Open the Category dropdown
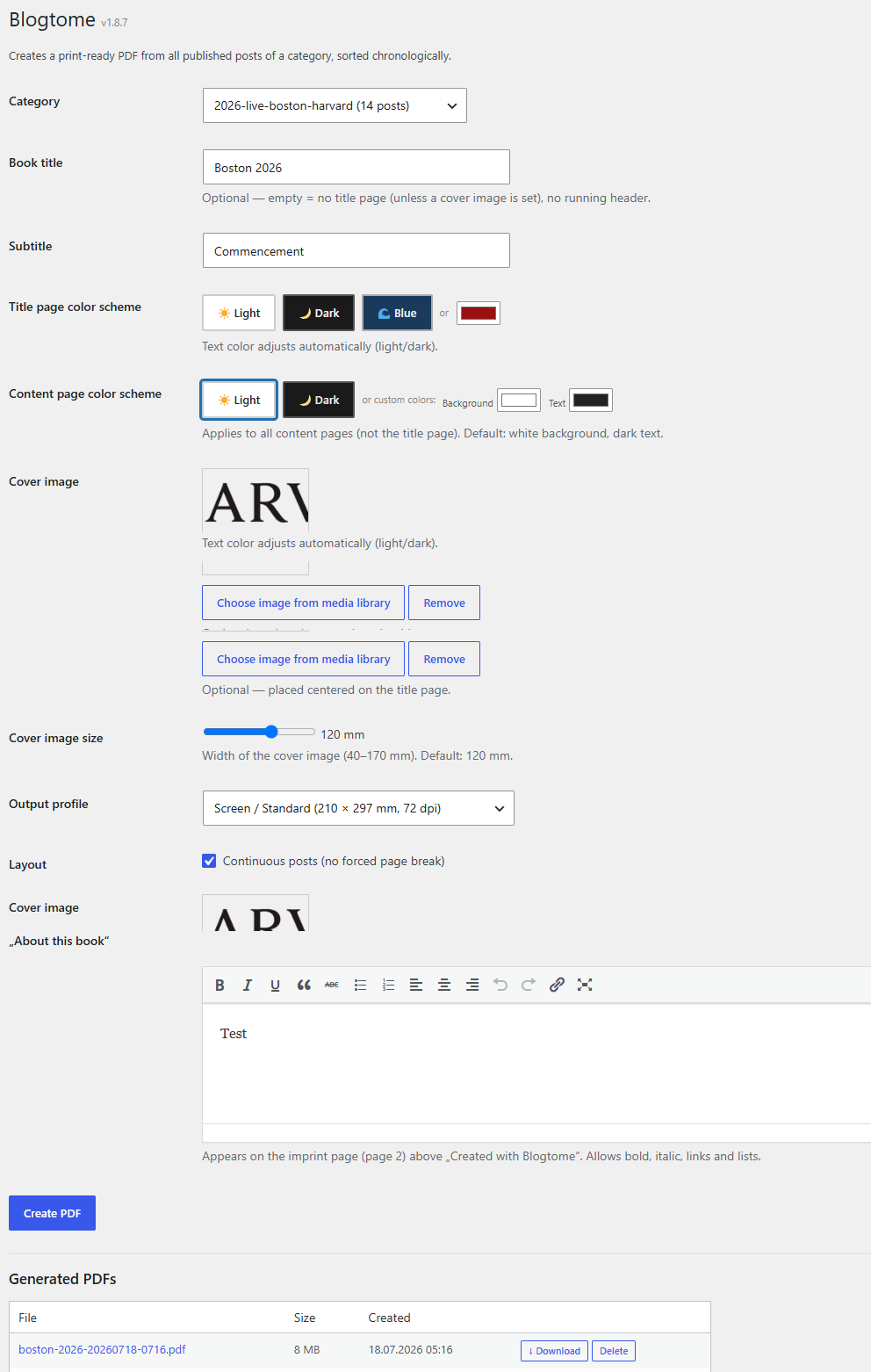This screenshot has height=1372, width=871. (x=335, y=105)
